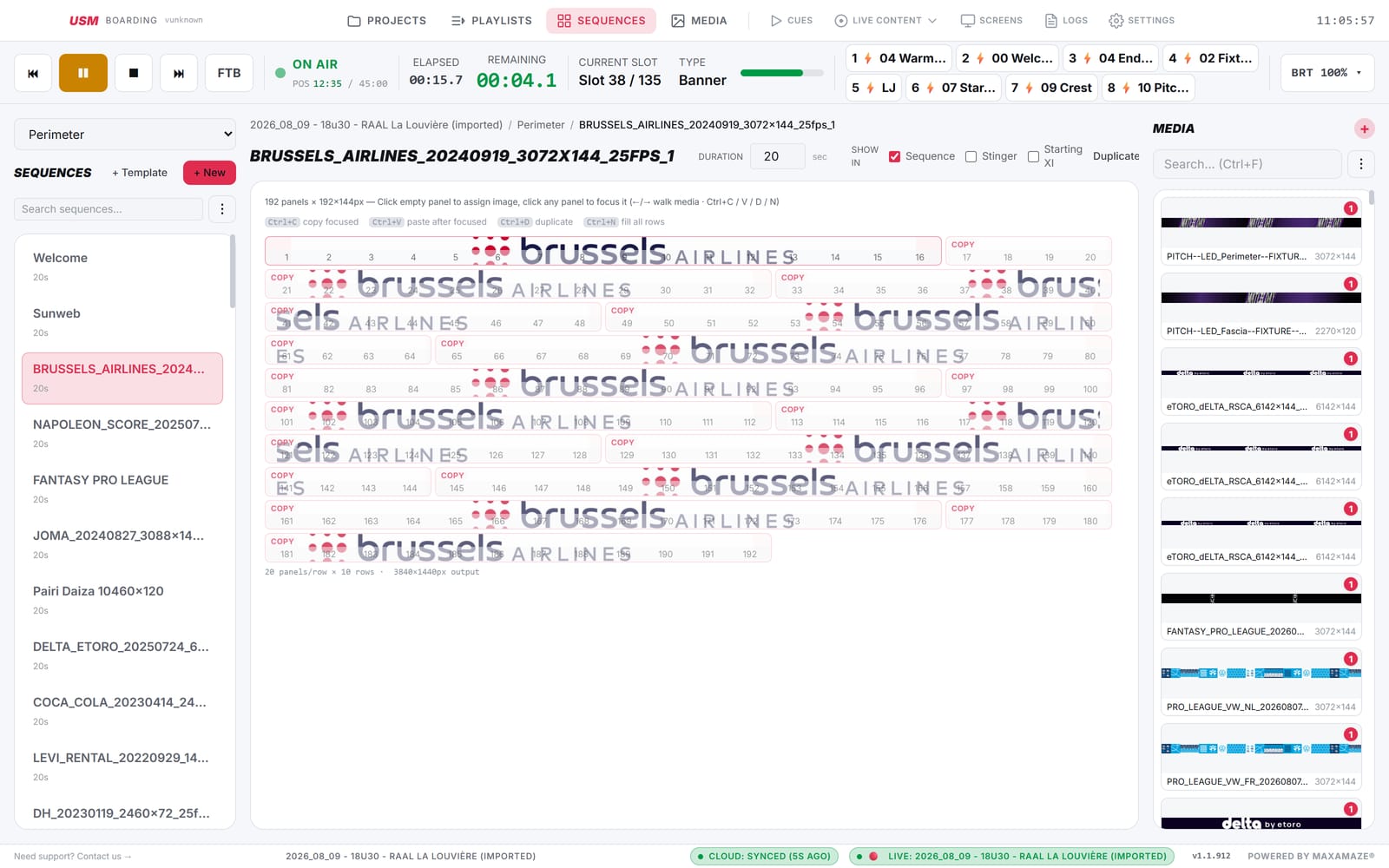Trigger cue 3 04 End...

1110,58
